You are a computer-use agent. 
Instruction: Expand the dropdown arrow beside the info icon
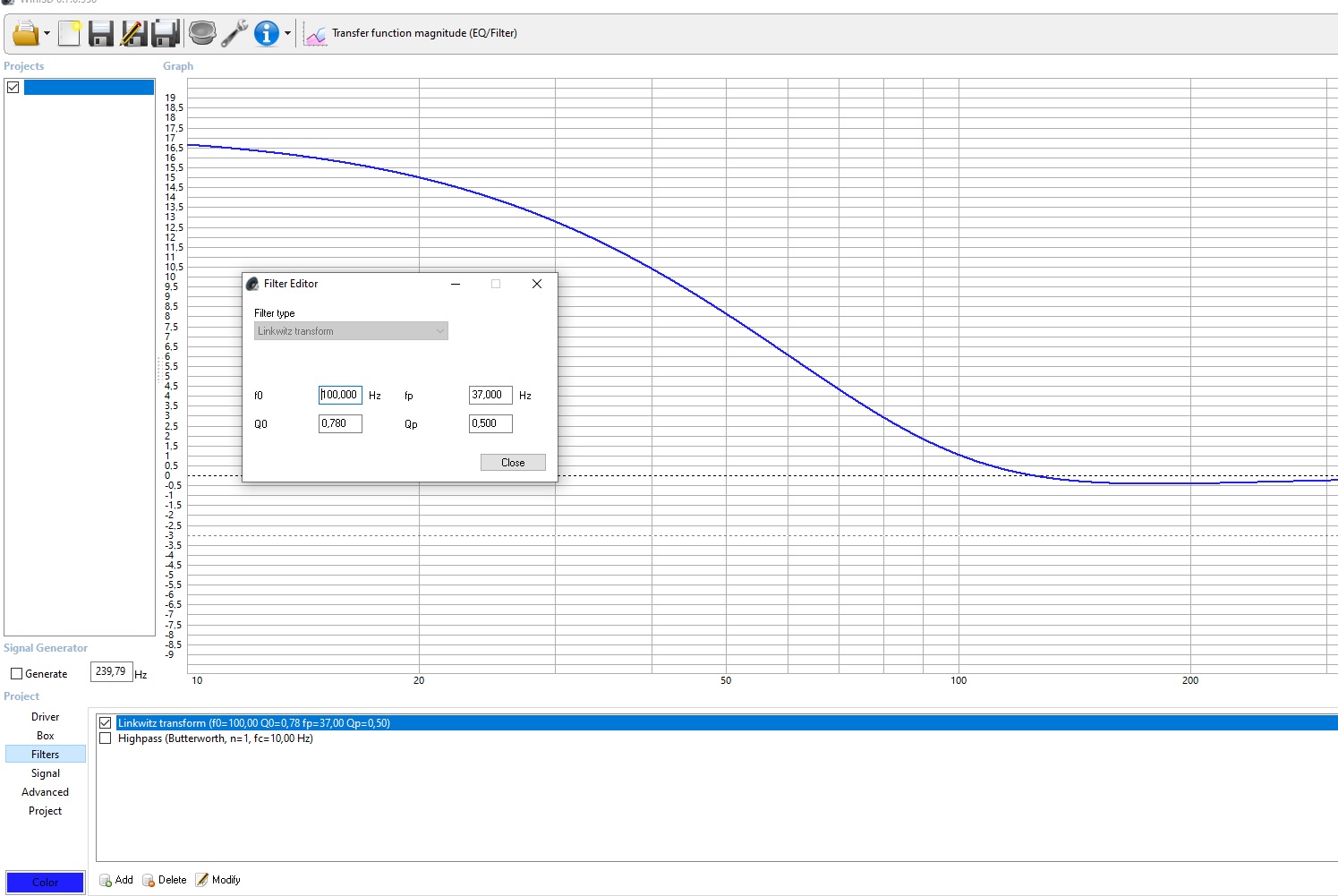287,34
